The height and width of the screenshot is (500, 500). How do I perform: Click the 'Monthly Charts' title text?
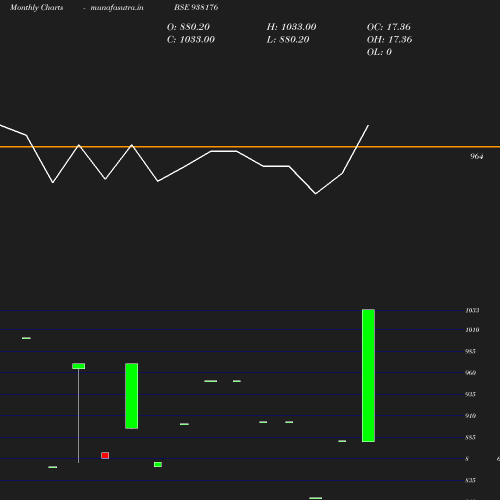coord(37,8)
